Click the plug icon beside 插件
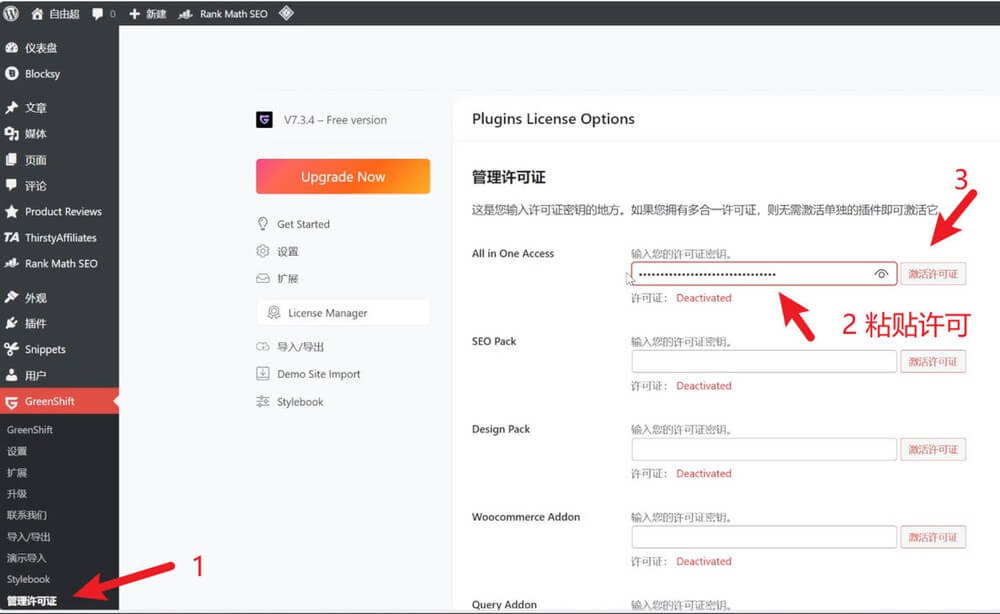This screenshot has width=1000, height=614. [11, 323]
